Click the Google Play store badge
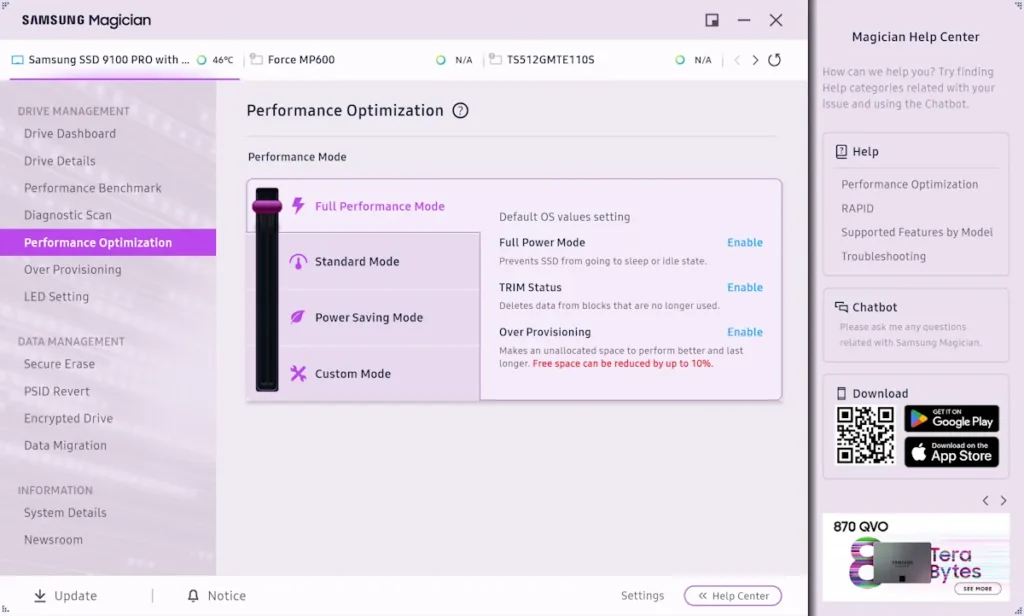This screenshot has width=1024, height=616. tap(952, 418)
